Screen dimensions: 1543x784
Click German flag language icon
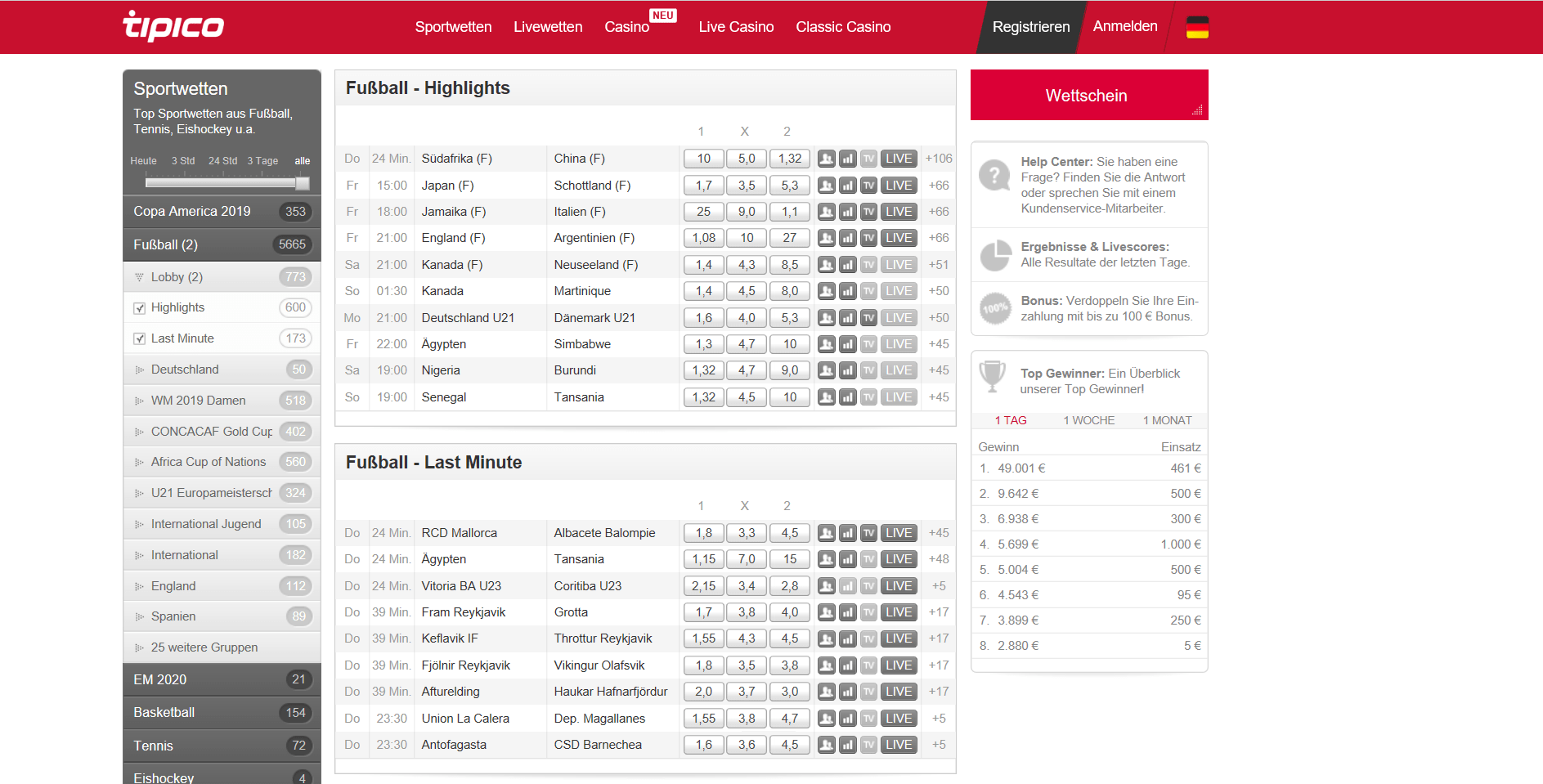[x=1197, y=27]
